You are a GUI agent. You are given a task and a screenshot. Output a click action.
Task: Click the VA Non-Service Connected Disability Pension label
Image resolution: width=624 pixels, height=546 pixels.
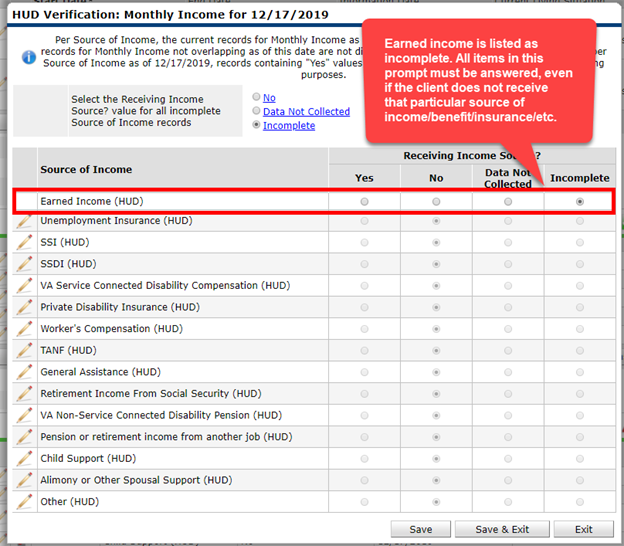[x=161, y=415]
